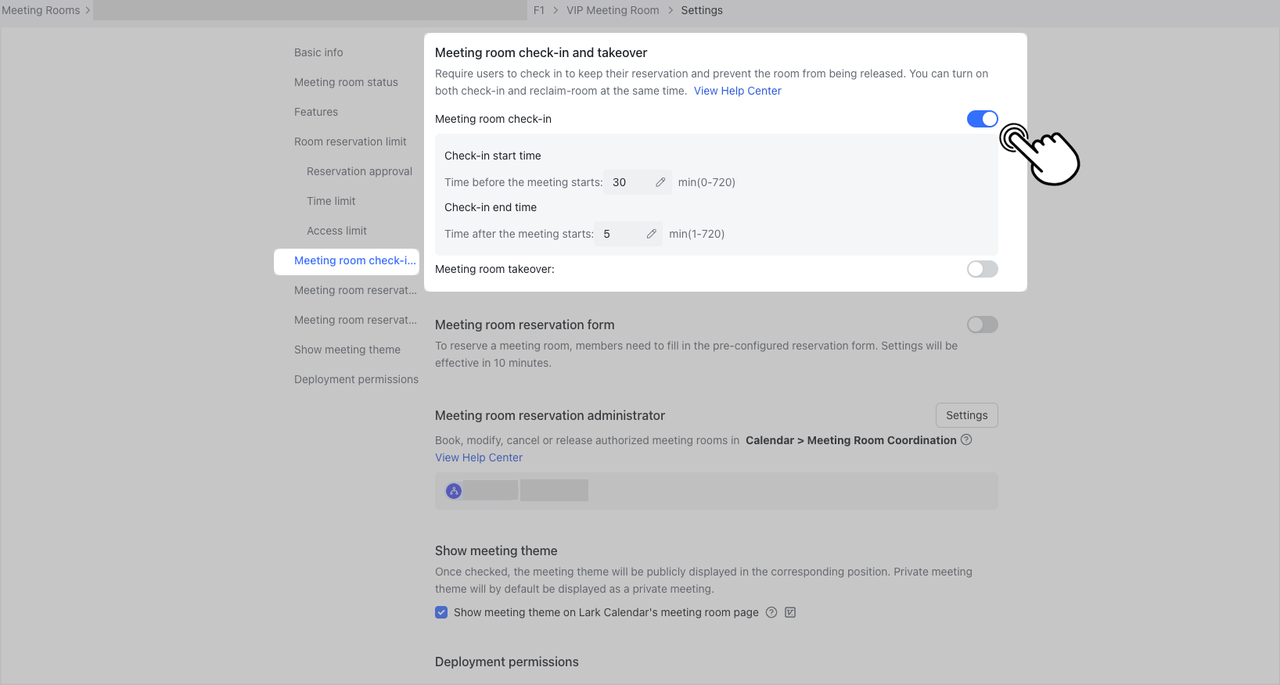Open the preview icon after meeting theme checkbox
The height and width of the screenshot is (685, 1280).
[790, 612]
